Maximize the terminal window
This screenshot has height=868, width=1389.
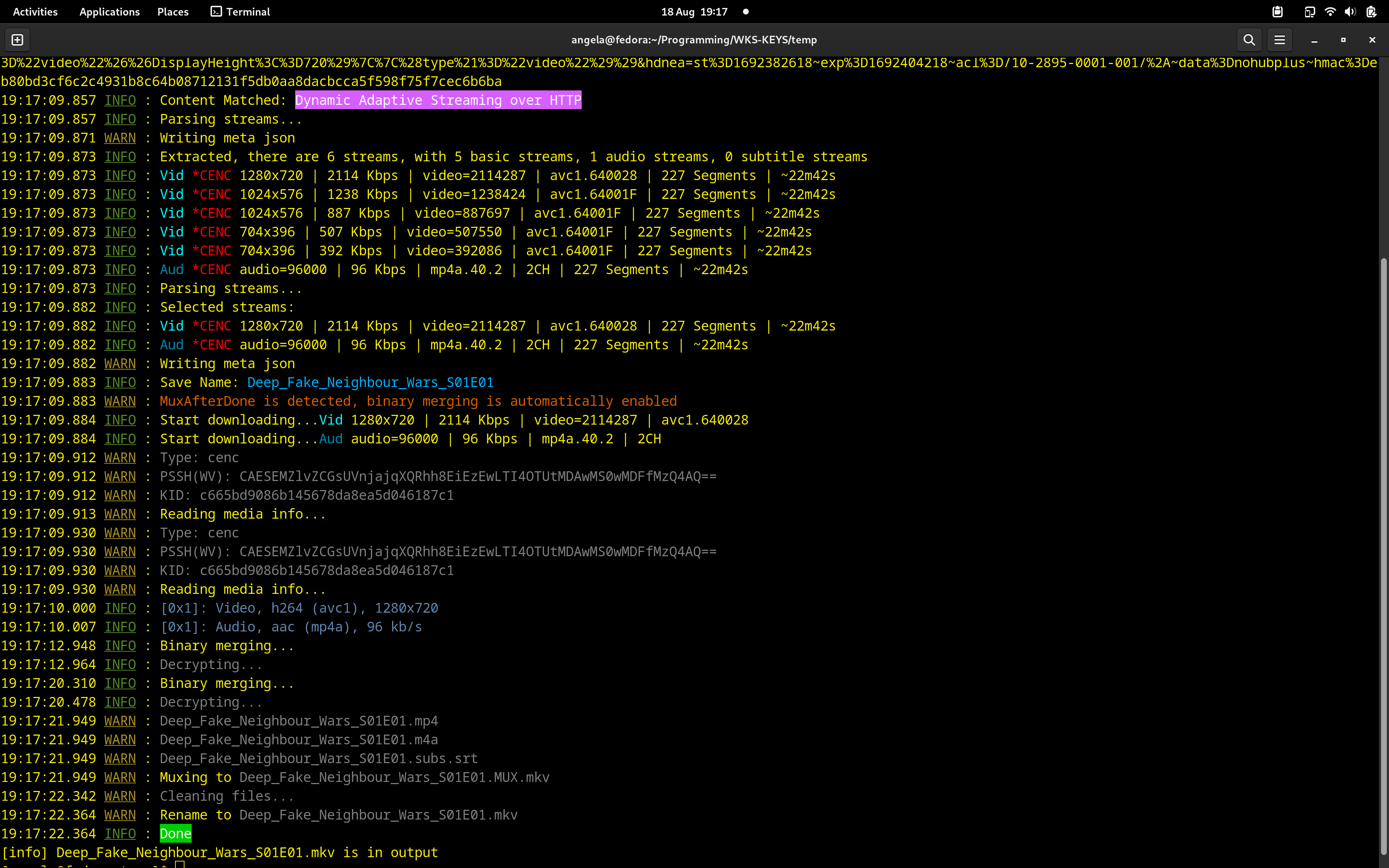[1343, 40]
